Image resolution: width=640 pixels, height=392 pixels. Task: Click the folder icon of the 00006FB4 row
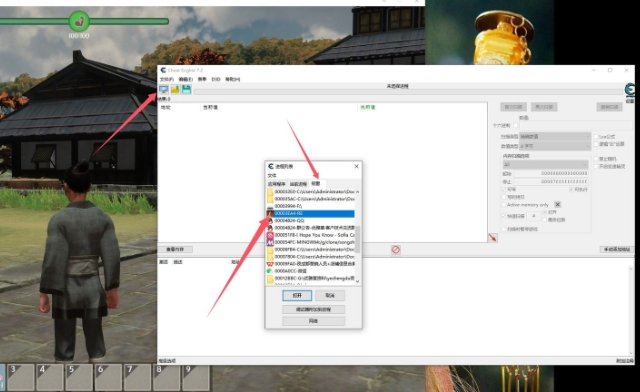click(270, 249)
